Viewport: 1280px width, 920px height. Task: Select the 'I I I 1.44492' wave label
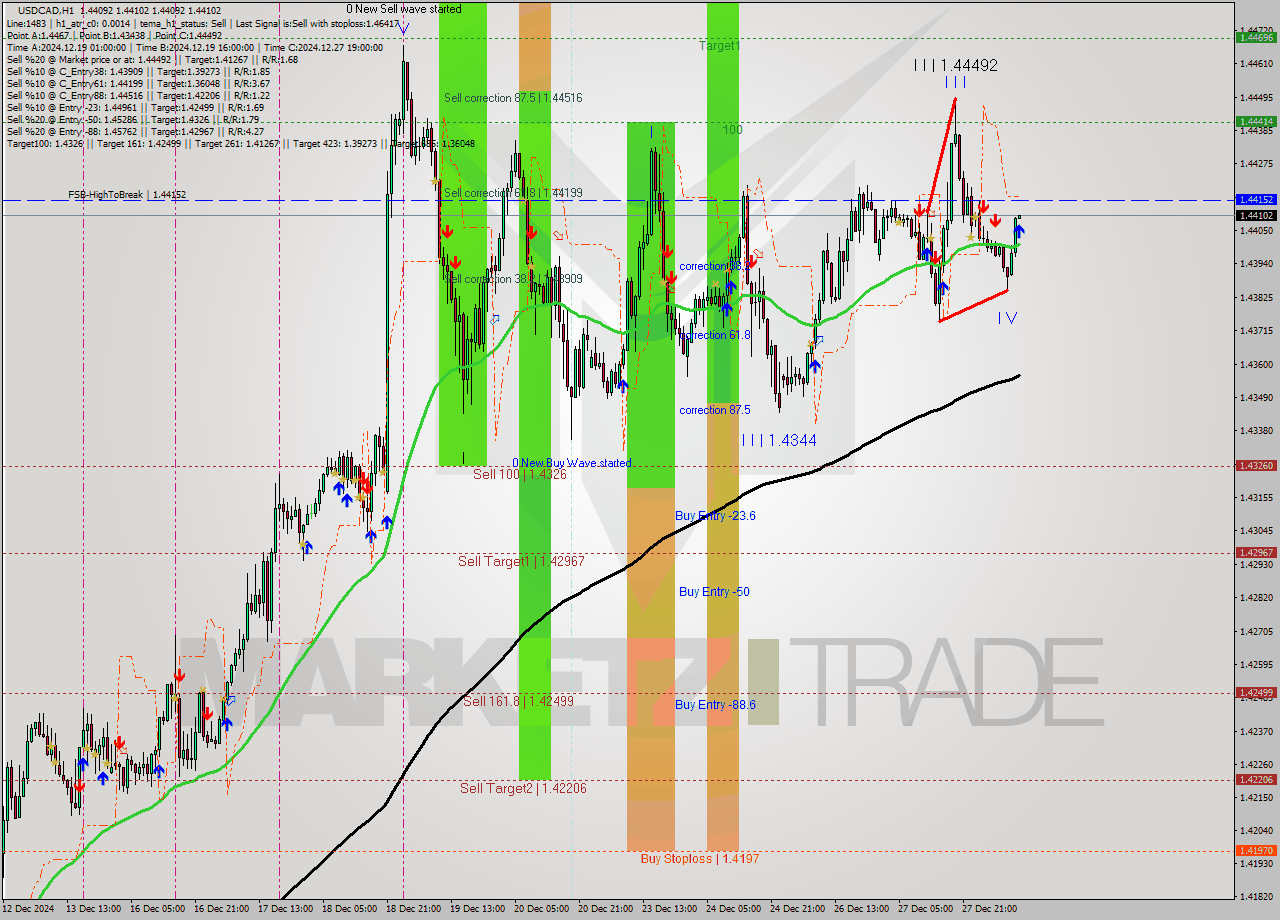[x=955, y=65]
